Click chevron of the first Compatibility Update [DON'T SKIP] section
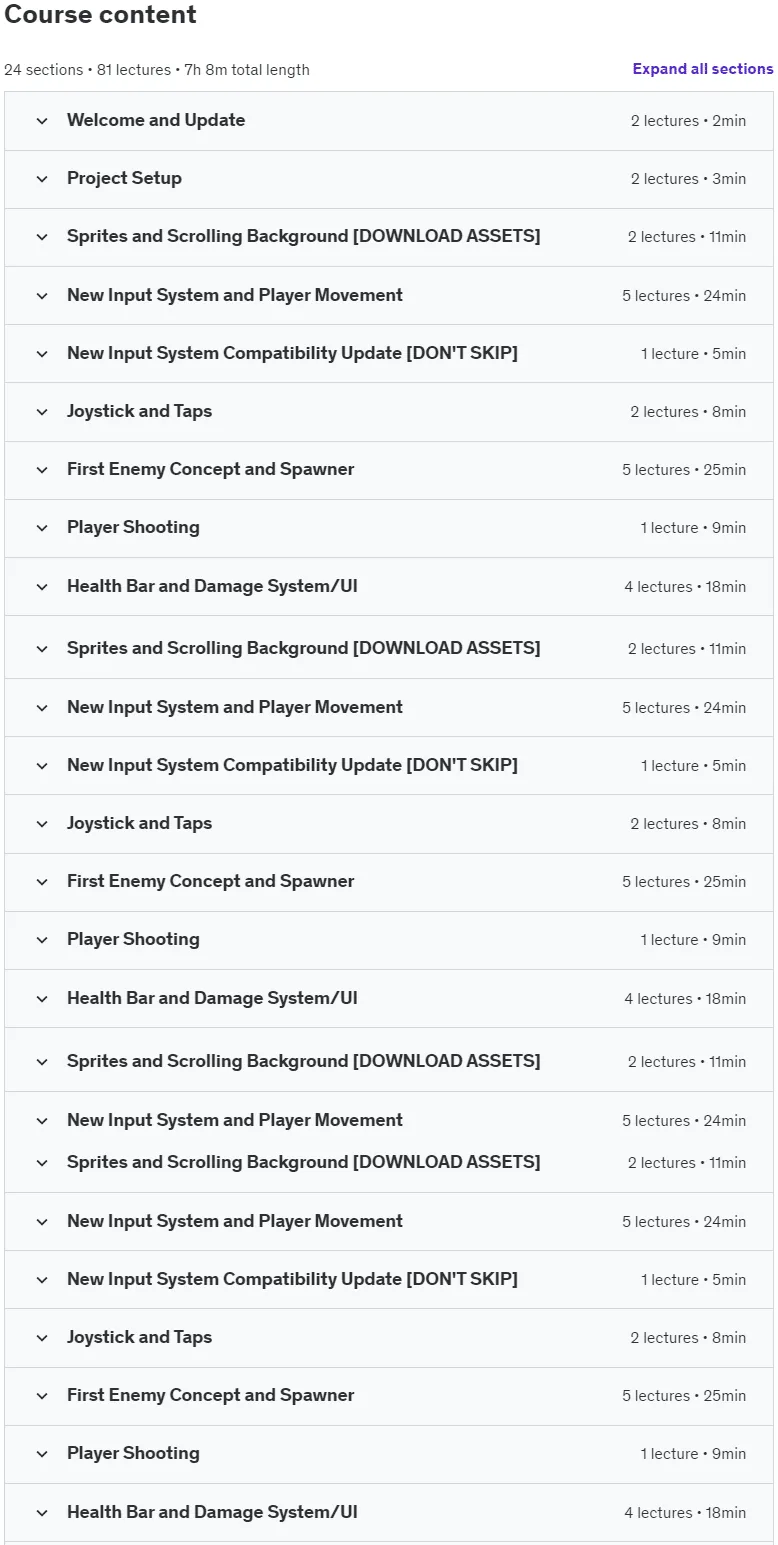The image size is (778, 1545). [x=42, y=354]
